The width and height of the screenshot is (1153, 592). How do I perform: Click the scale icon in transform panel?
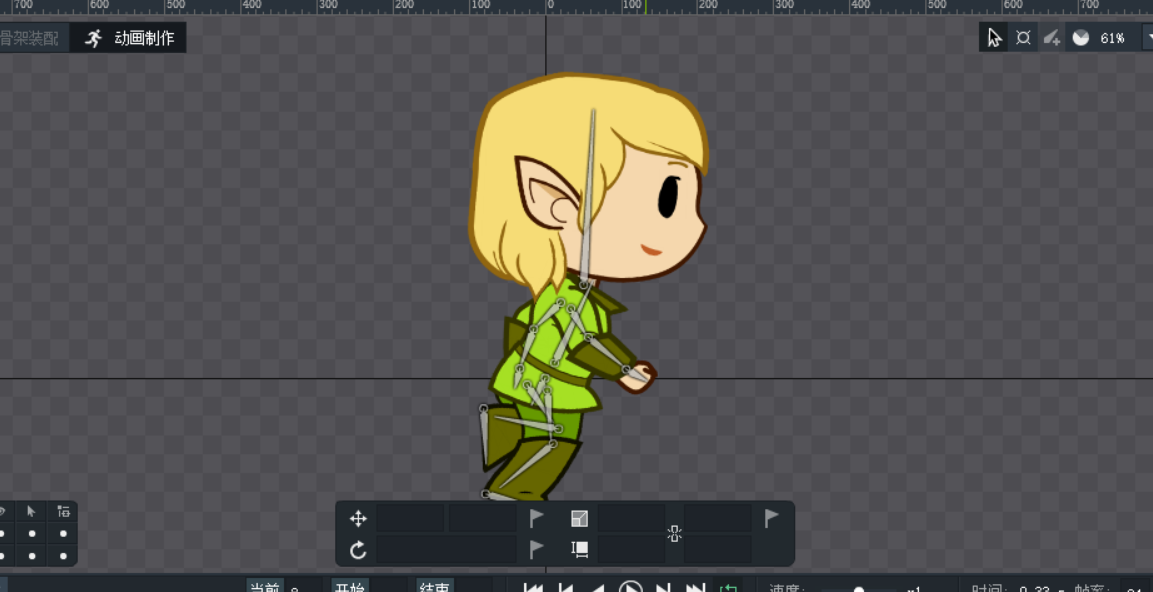[x=579, y=519]
